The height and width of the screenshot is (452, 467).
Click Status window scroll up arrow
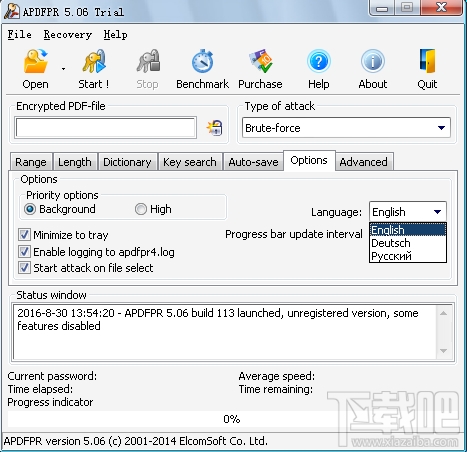click(443, 313)
